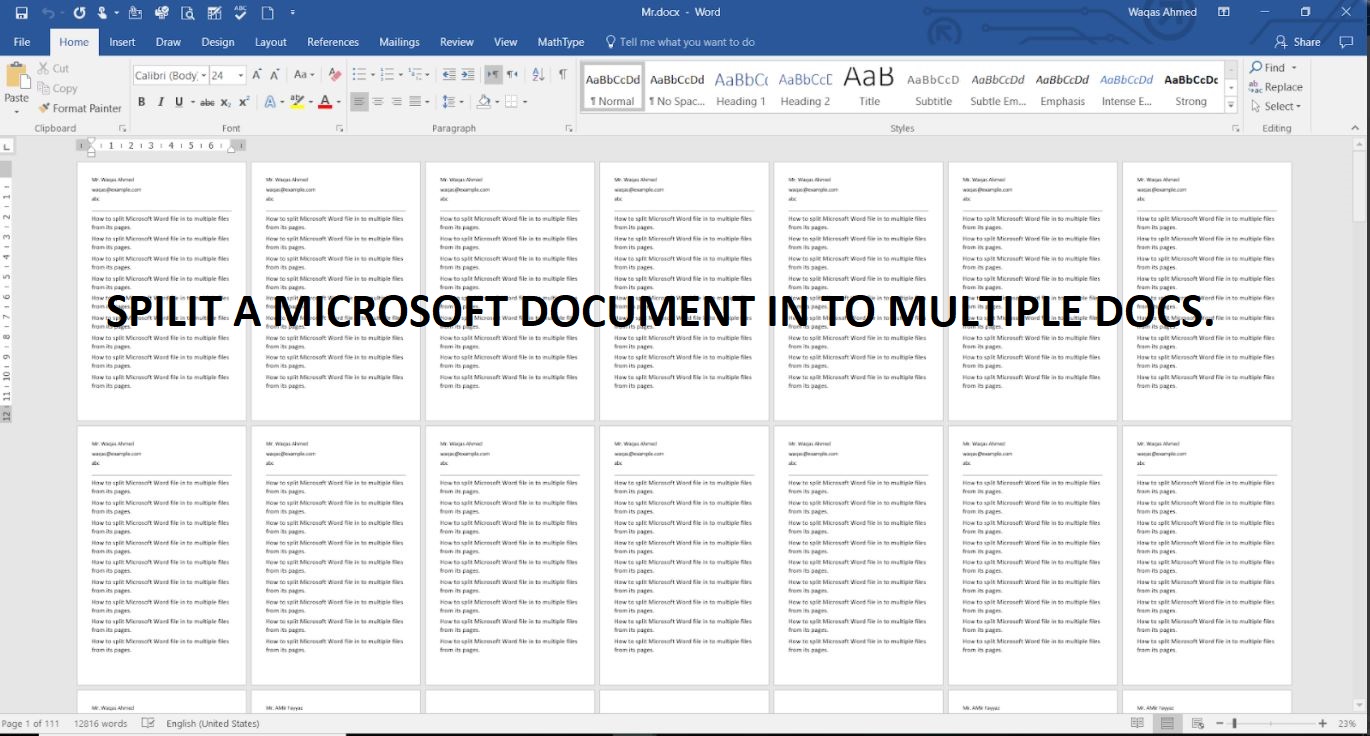The width and height of the screenshot is (1370, 736).
Task: Open the Mailings tab
Action: pos(399,42)
